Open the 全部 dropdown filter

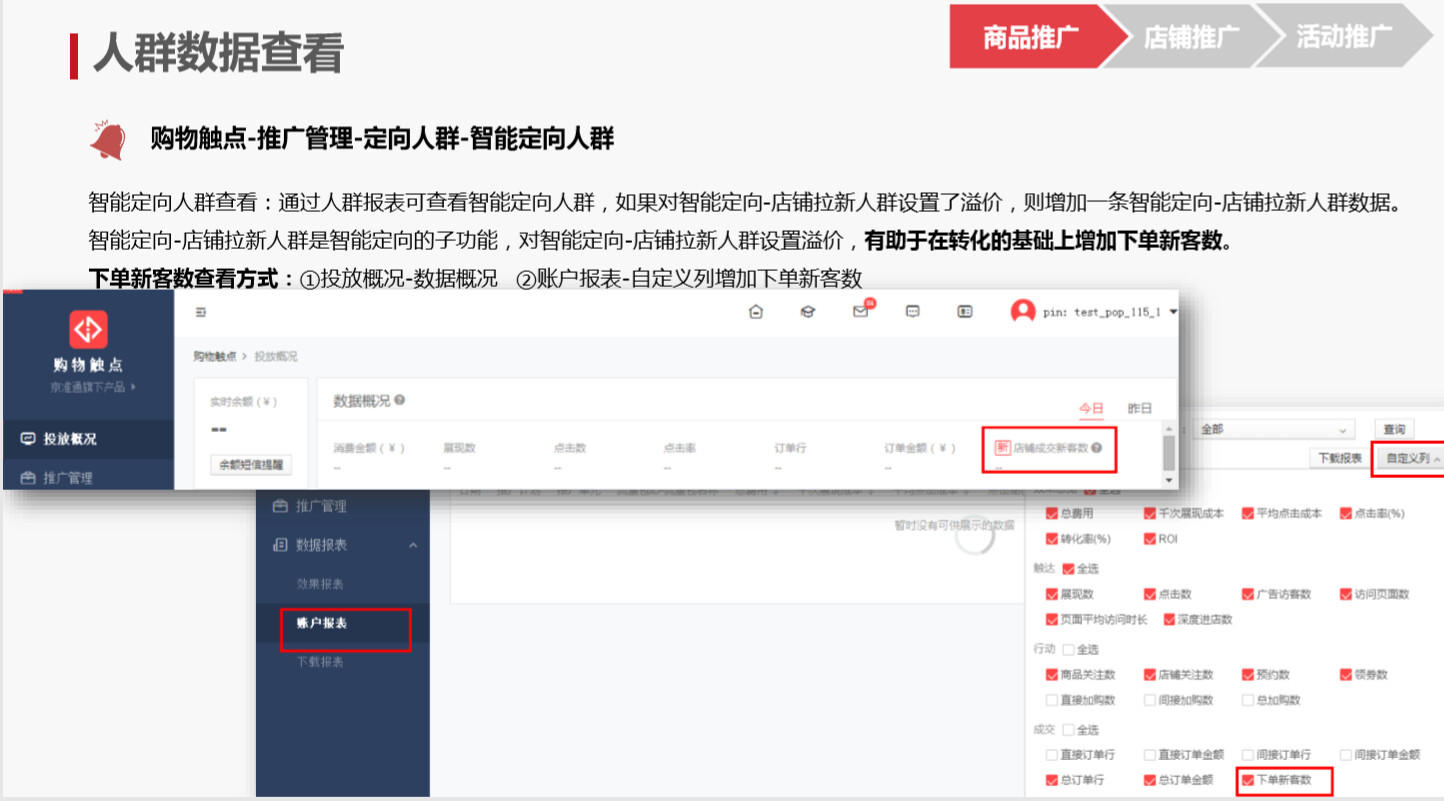(x=1273, y=429)
